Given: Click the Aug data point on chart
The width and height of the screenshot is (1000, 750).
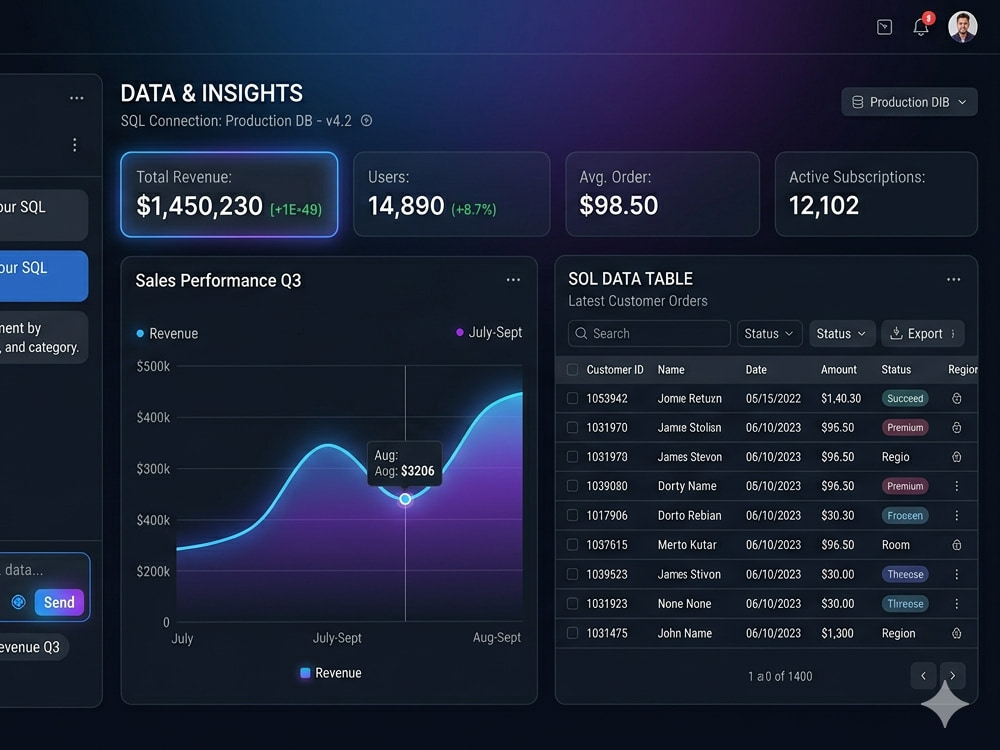Looking at the screenshot, I should pyautogui.click(x=405, y=499).
